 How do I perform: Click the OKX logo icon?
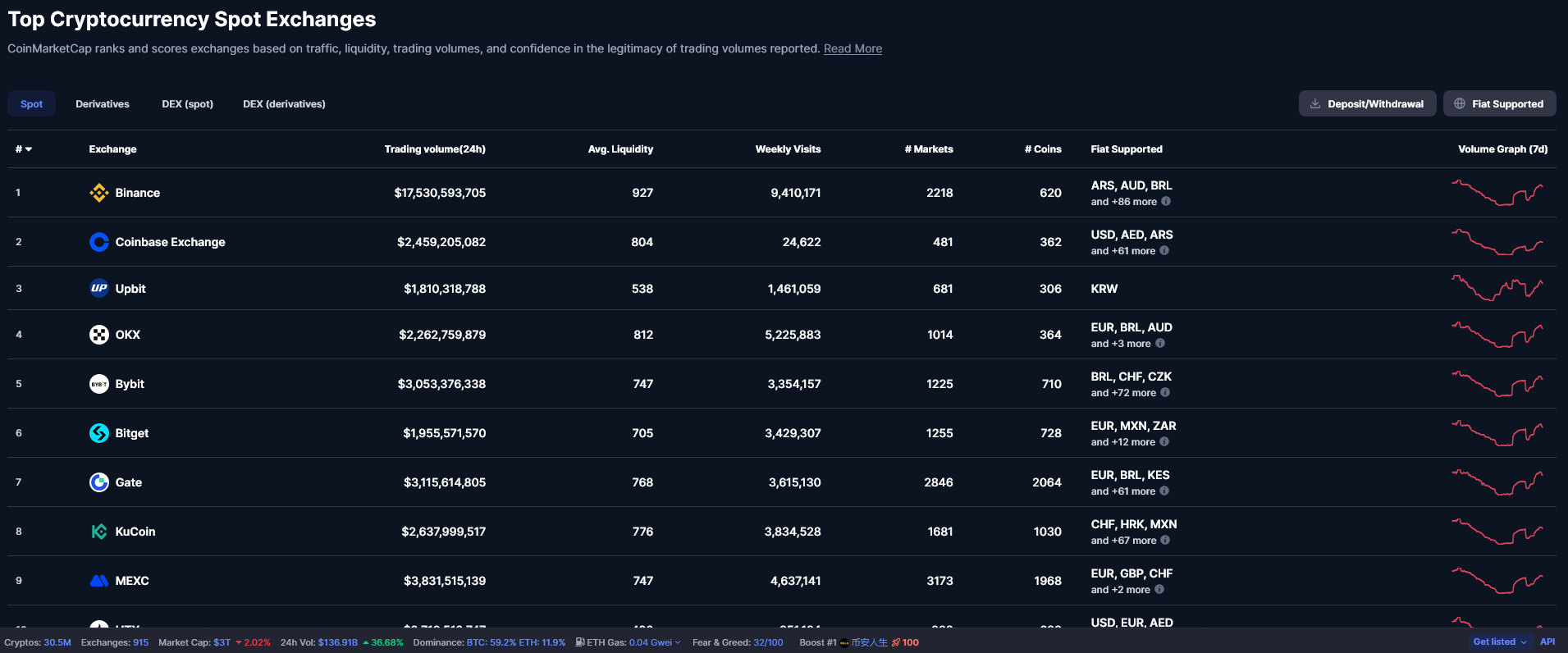point(98,335)
